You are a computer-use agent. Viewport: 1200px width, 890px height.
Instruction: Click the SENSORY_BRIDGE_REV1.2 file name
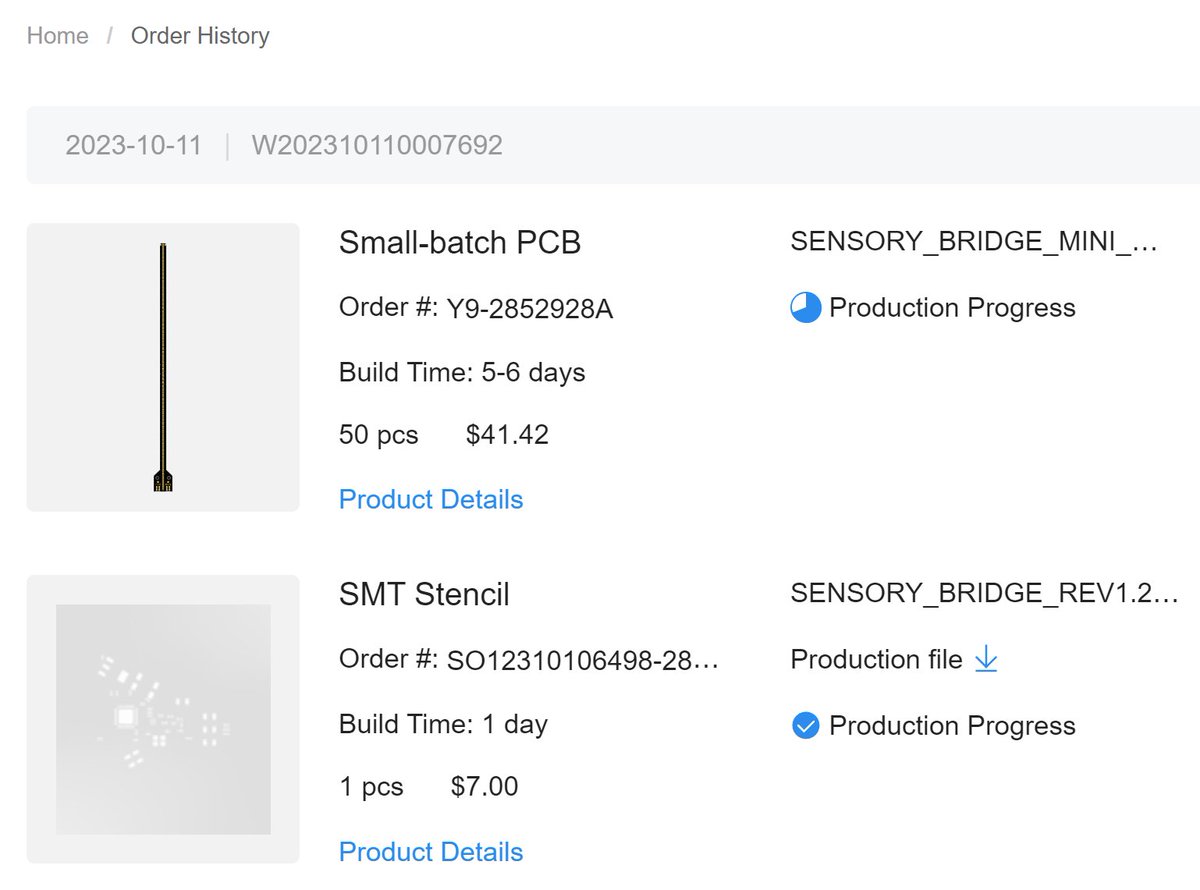985,593
